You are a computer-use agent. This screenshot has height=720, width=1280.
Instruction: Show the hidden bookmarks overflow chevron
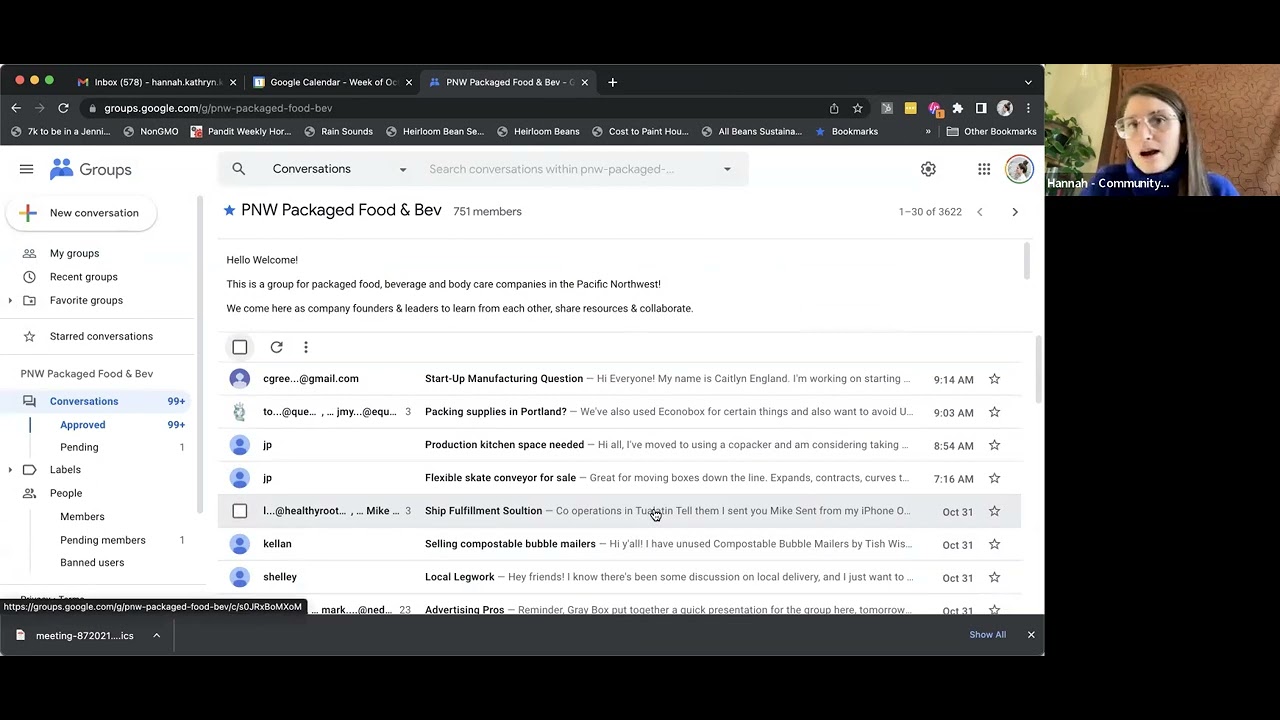point(928,131)
